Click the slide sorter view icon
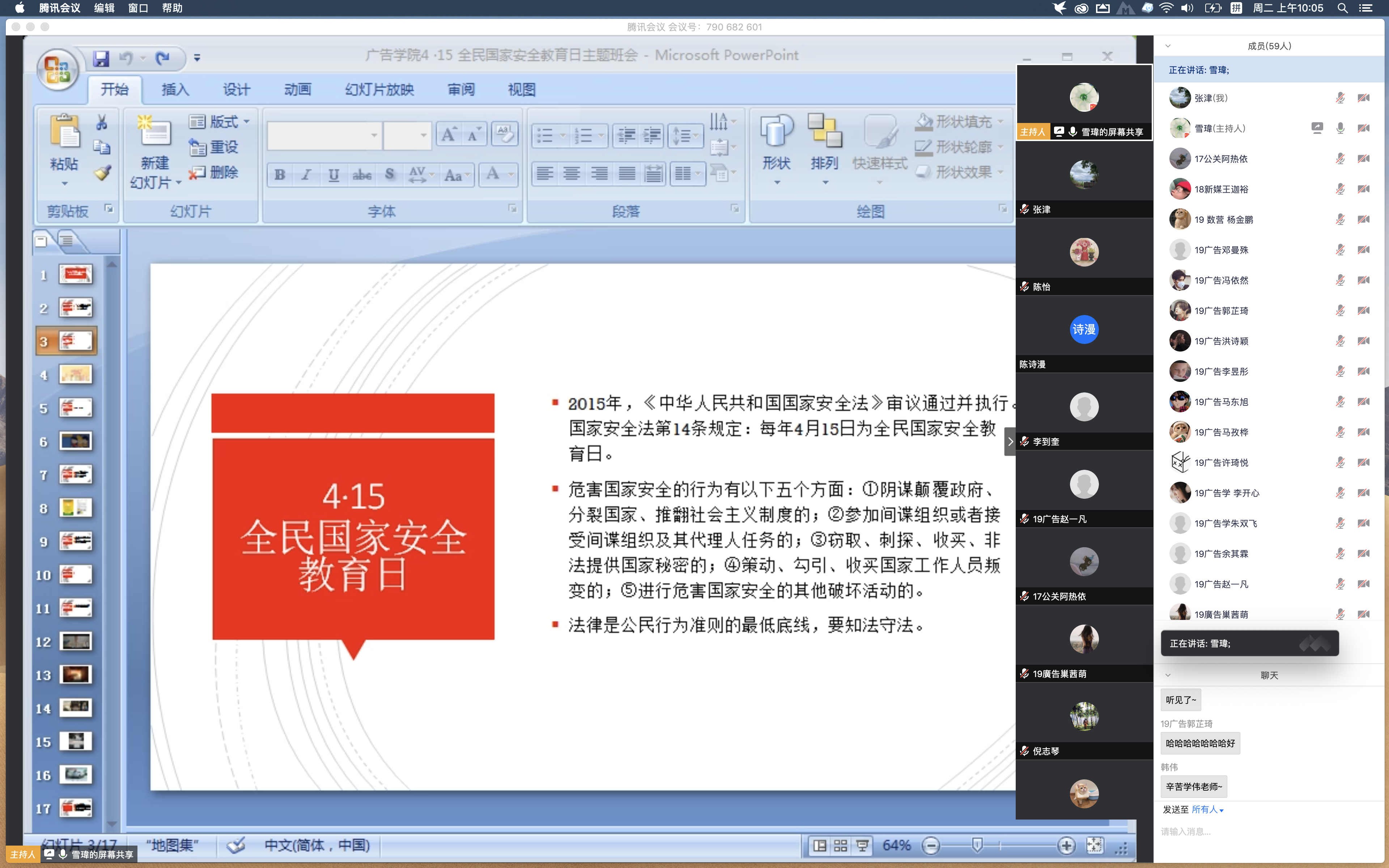Screen dimensions: 1389x868 (840, 845)
